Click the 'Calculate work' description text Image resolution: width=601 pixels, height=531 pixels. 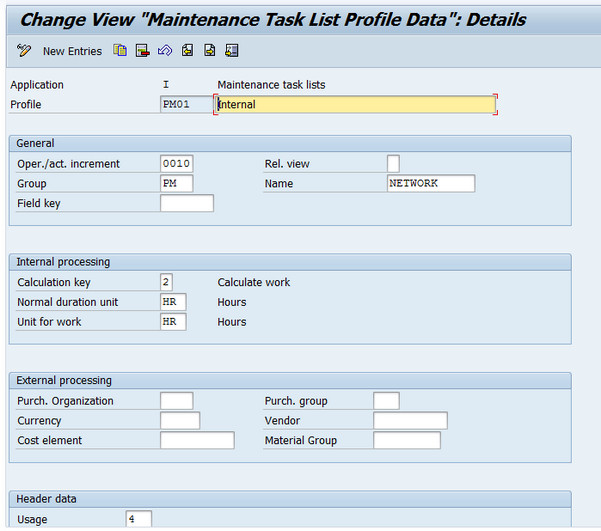(254, 283)
